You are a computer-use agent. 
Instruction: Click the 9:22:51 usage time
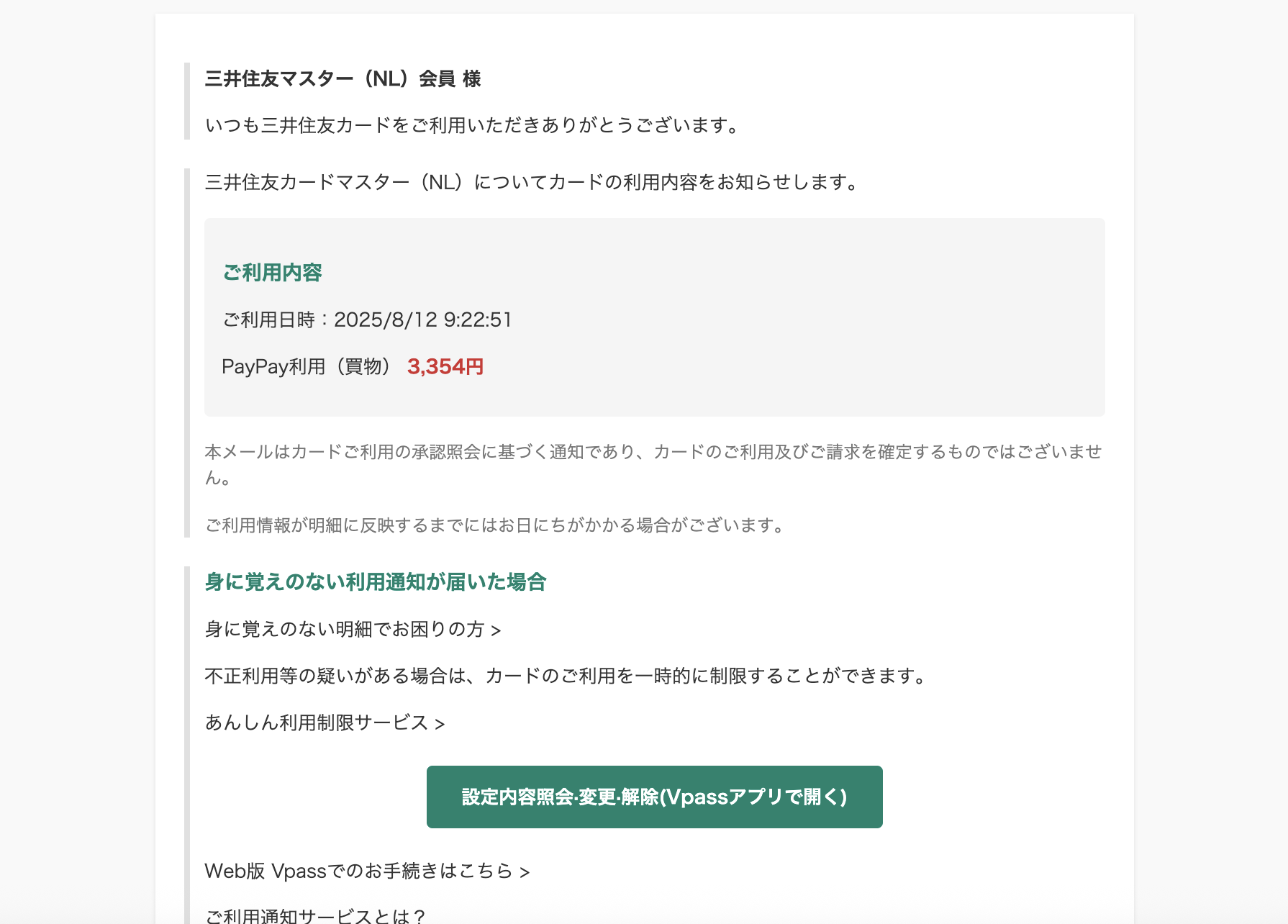pyautogui.click(x=478, y=320)
